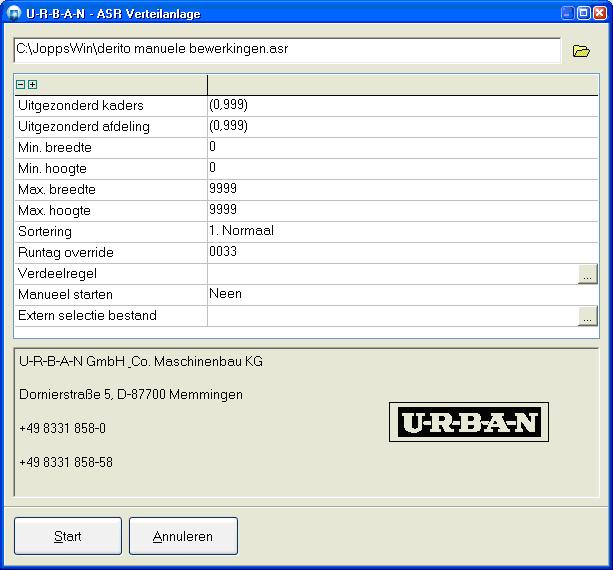
Task: Click the Dornierstraße 5 address text
Action: 131,394
